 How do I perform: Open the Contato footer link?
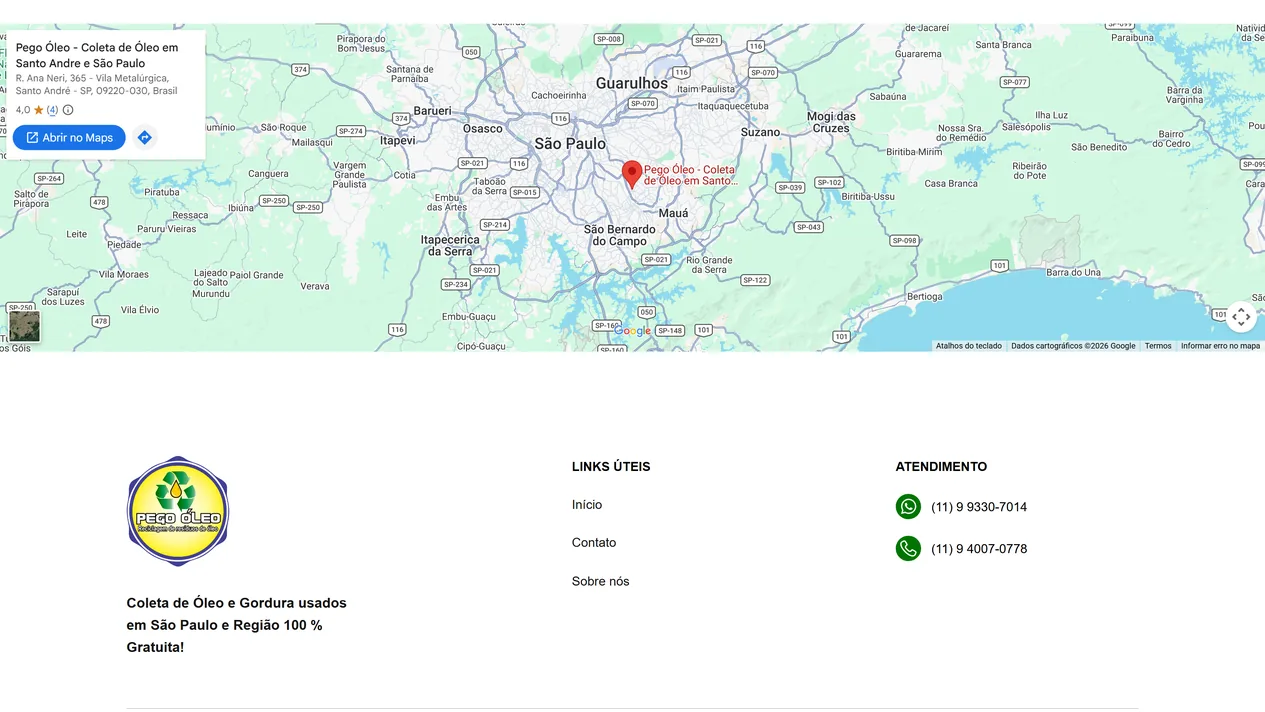[x=594, y=543]
